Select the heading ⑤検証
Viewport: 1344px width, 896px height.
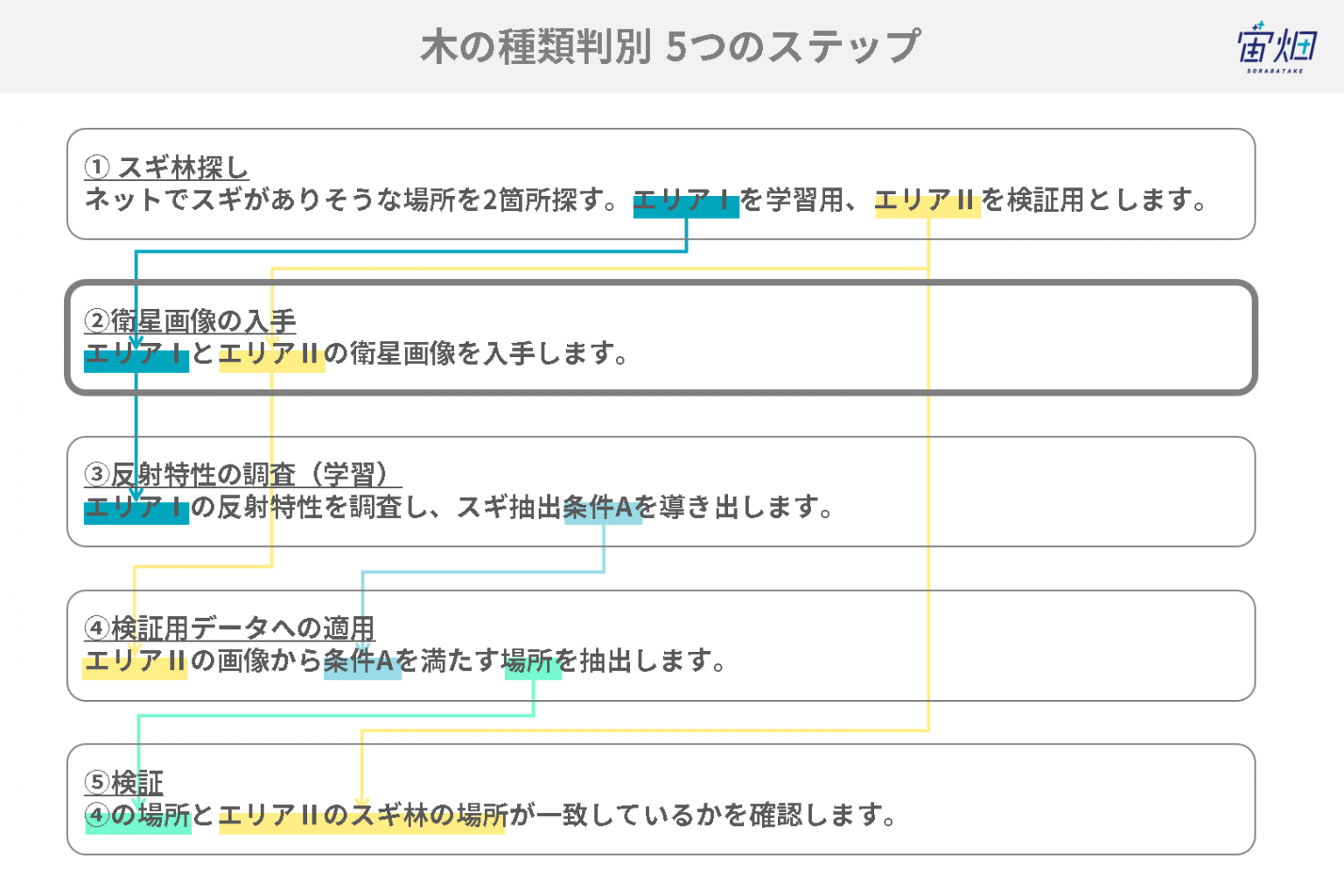pyautogui.click(x=123, y=782)
